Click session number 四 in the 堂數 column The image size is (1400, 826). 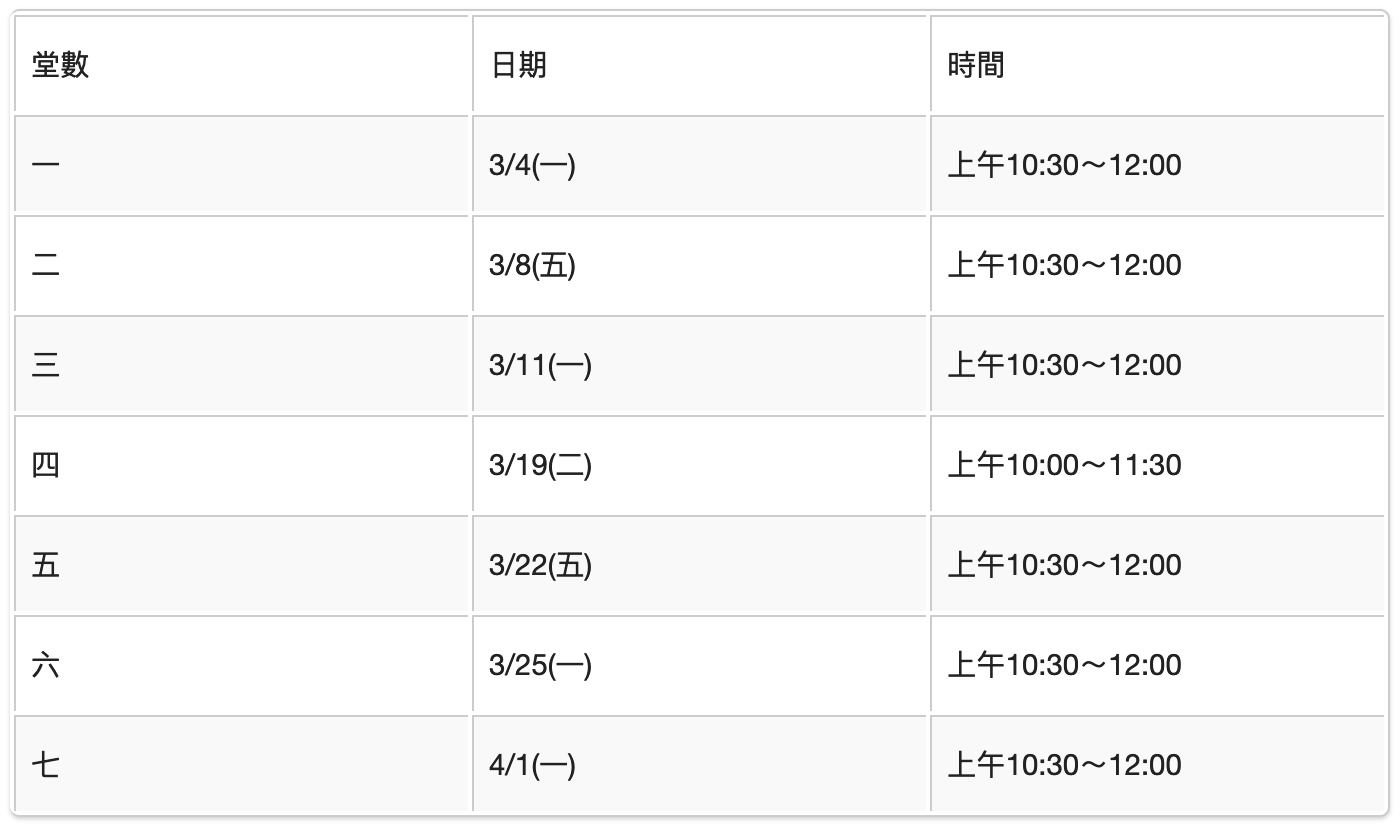46,465
